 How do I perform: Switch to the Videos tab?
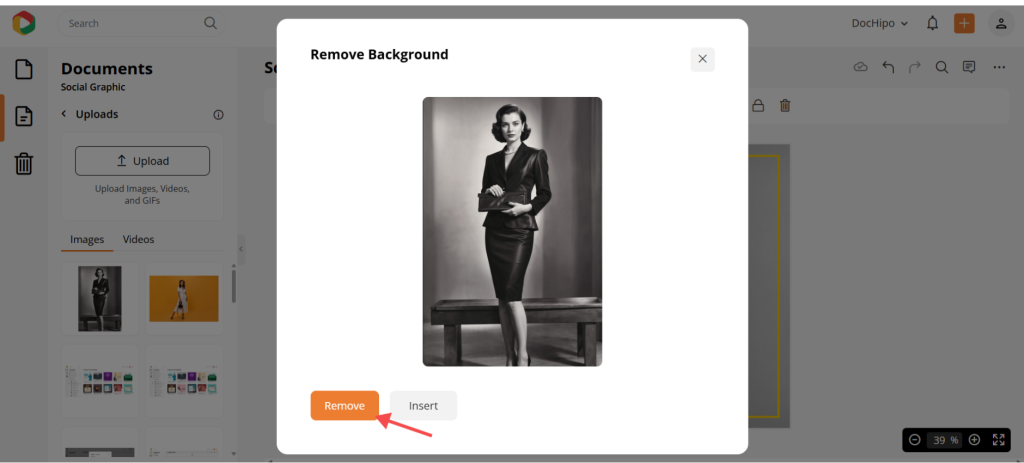click(x=138, y=239)
